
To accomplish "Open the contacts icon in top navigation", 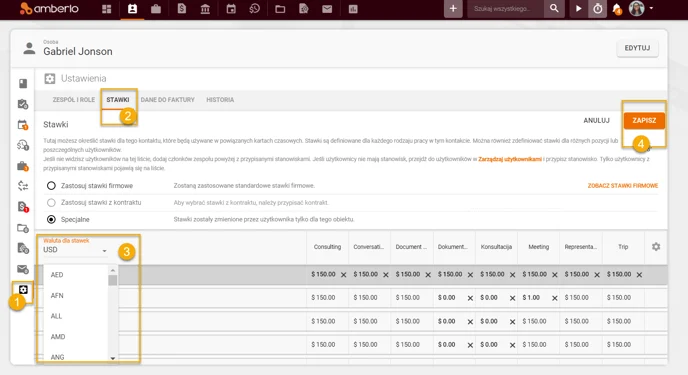I will pos(132,9).
